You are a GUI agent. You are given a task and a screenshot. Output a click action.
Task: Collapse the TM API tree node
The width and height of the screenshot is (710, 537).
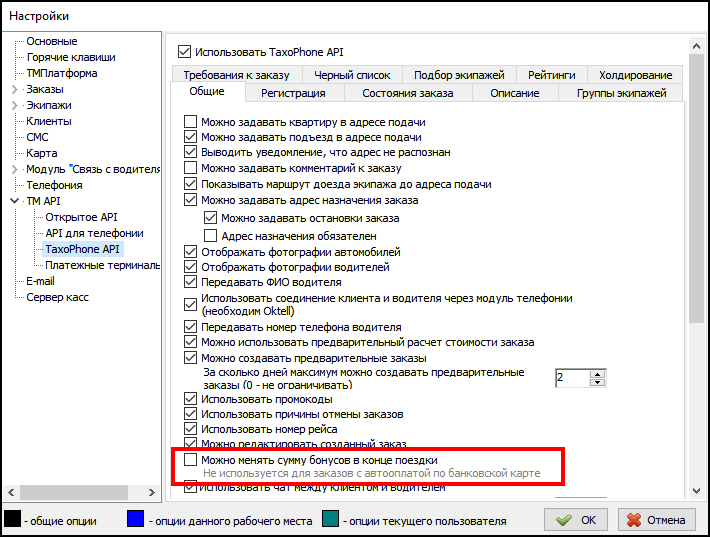(14, 201)
